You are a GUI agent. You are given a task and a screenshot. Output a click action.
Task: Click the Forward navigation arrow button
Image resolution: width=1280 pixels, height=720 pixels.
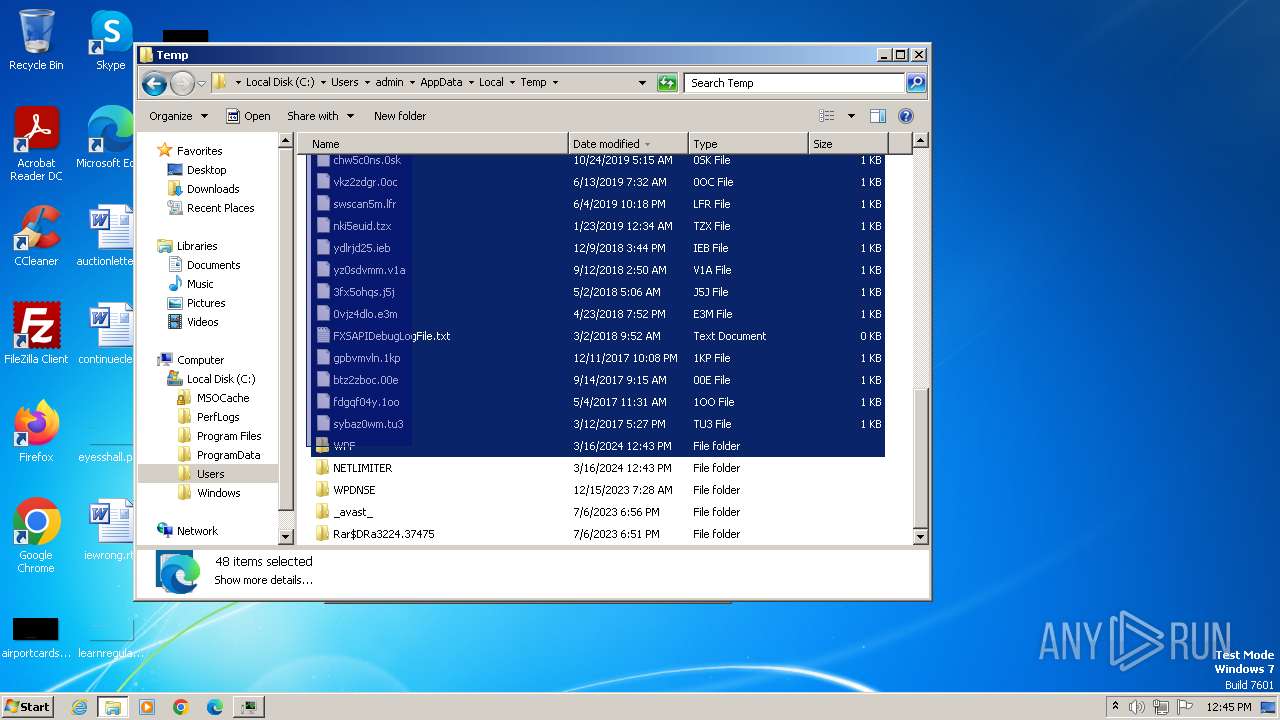(x=182, y=83)
